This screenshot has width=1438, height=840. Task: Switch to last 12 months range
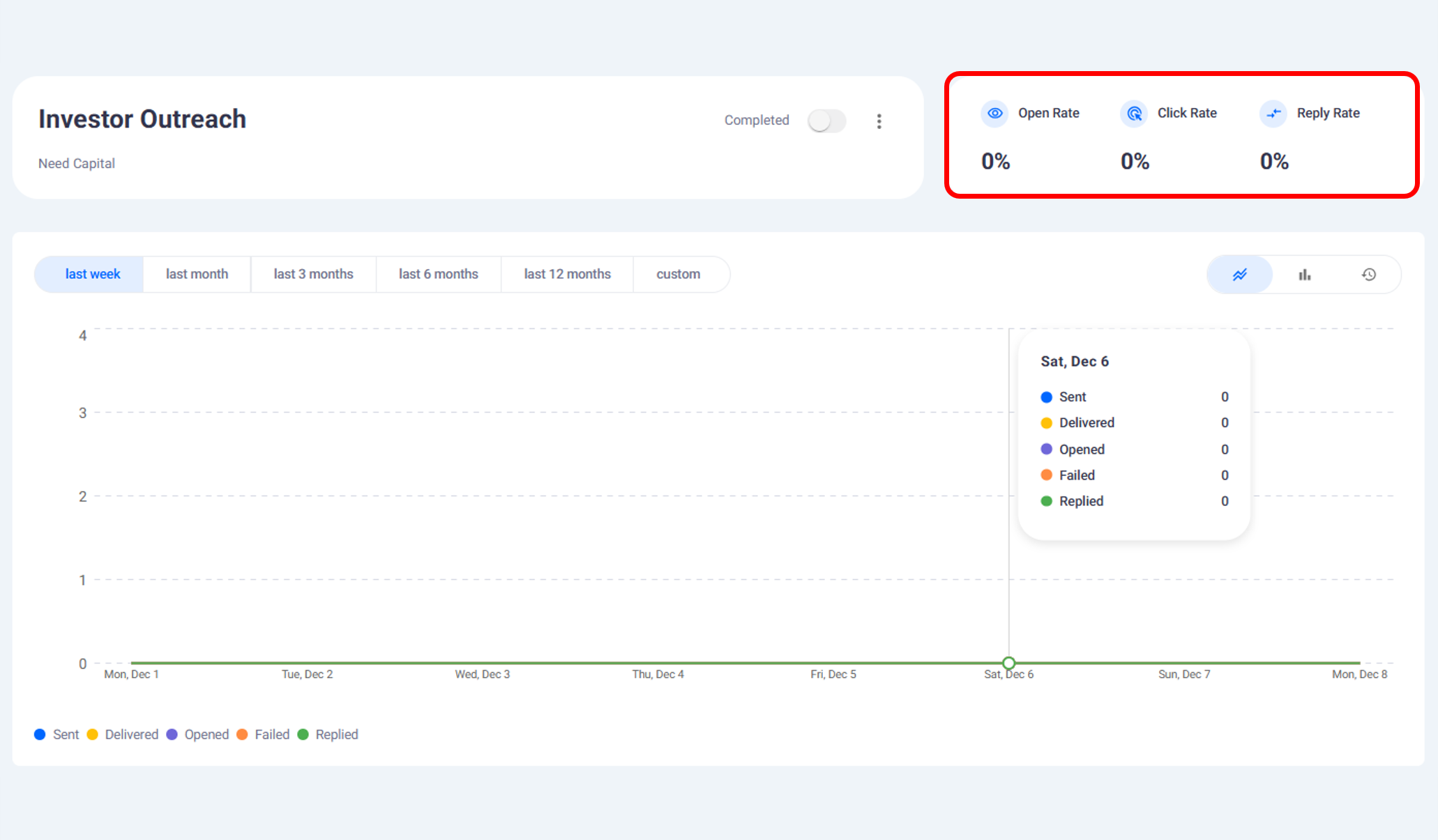click(567, 274)
